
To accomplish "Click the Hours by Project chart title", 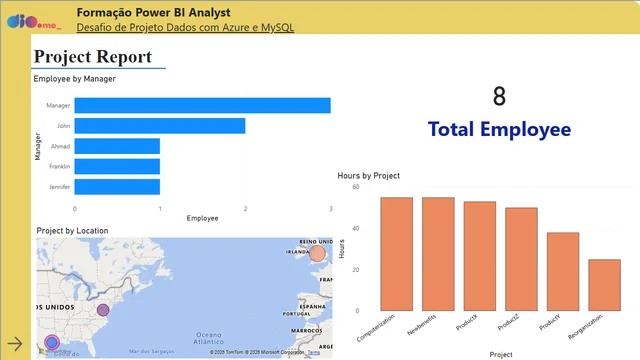I will (369, 176).
